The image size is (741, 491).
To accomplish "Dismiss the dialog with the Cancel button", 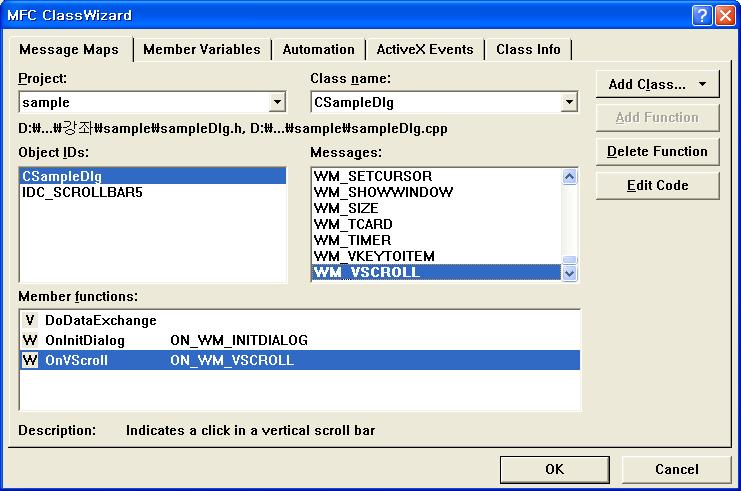I will (676, 469).
